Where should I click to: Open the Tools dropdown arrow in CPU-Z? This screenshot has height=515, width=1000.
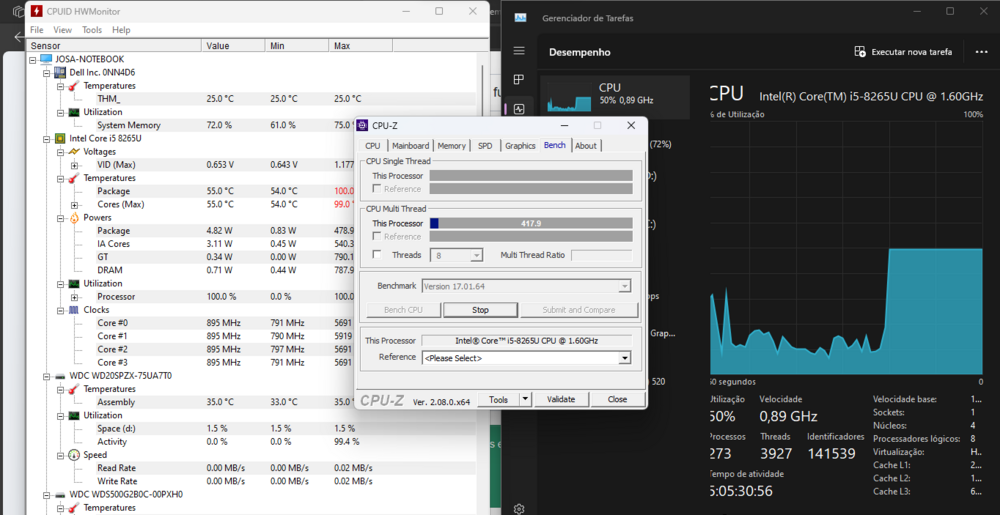525,399
